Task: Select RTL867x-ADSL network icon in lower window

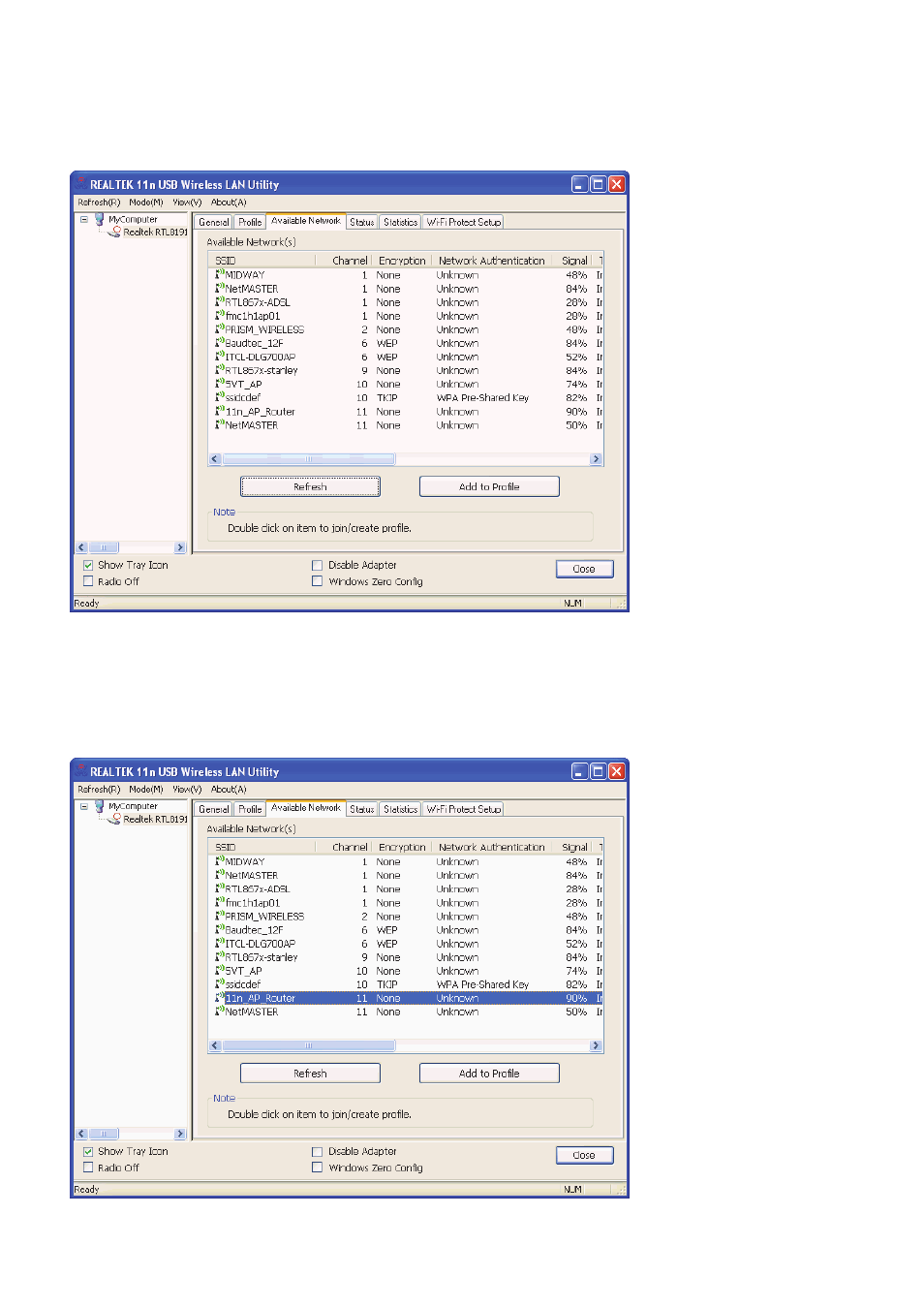Action: point(220,888)
